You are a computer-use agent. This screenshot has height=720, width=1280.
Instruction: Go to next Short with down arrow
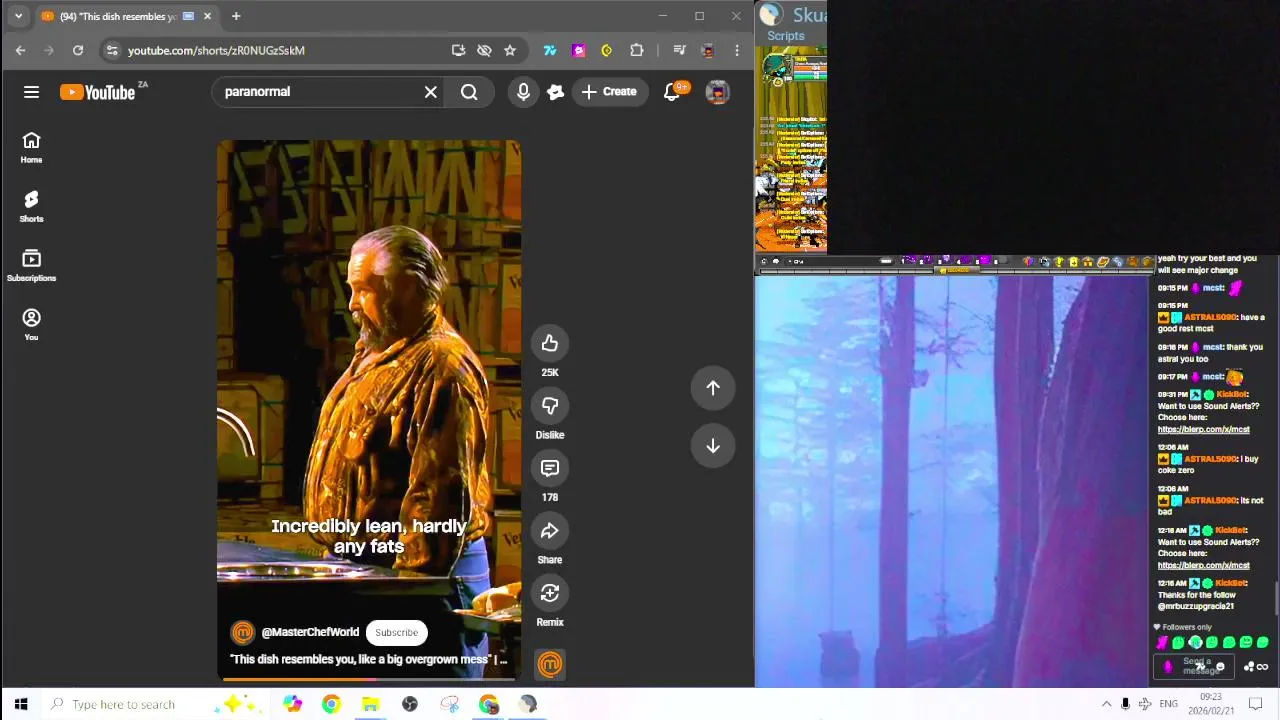(713, 446)
